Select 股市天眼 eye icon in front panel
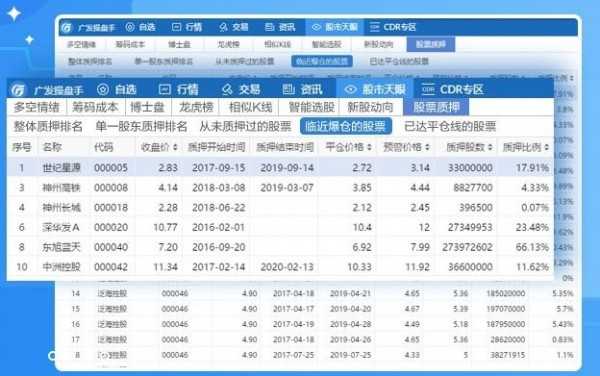The image size is (600, 376). [x=350, y=90]
